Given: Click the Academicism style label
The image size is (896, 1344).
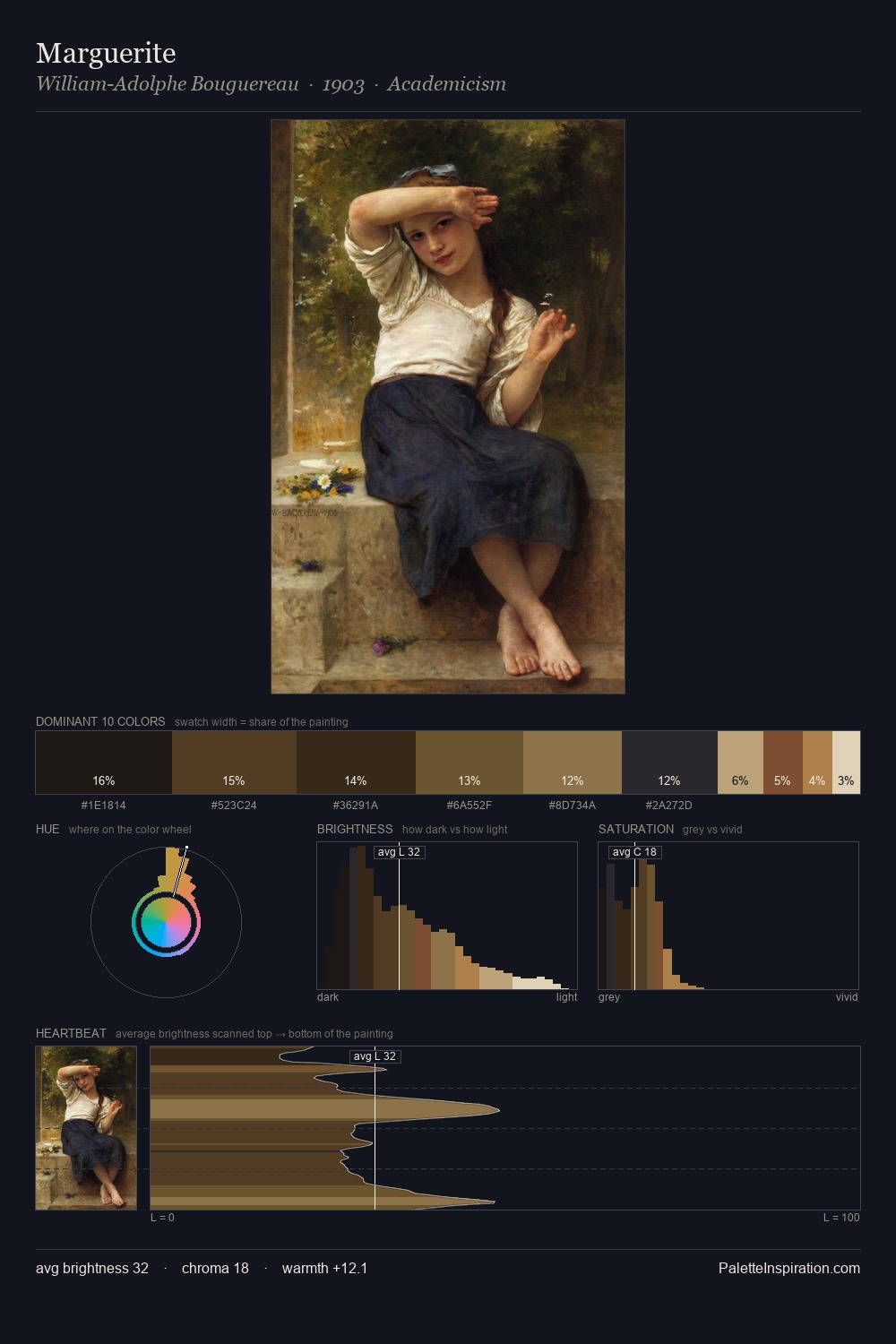Looking at the screenshot, I should point(446,84).
